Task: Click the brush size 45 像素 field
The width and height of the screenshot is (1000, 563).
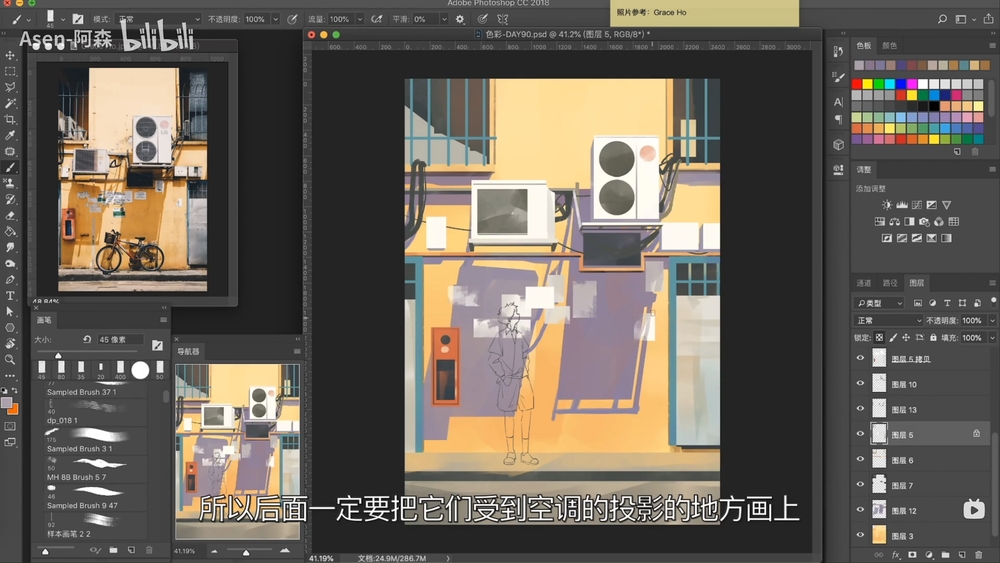Action: [x=120, y=340]
